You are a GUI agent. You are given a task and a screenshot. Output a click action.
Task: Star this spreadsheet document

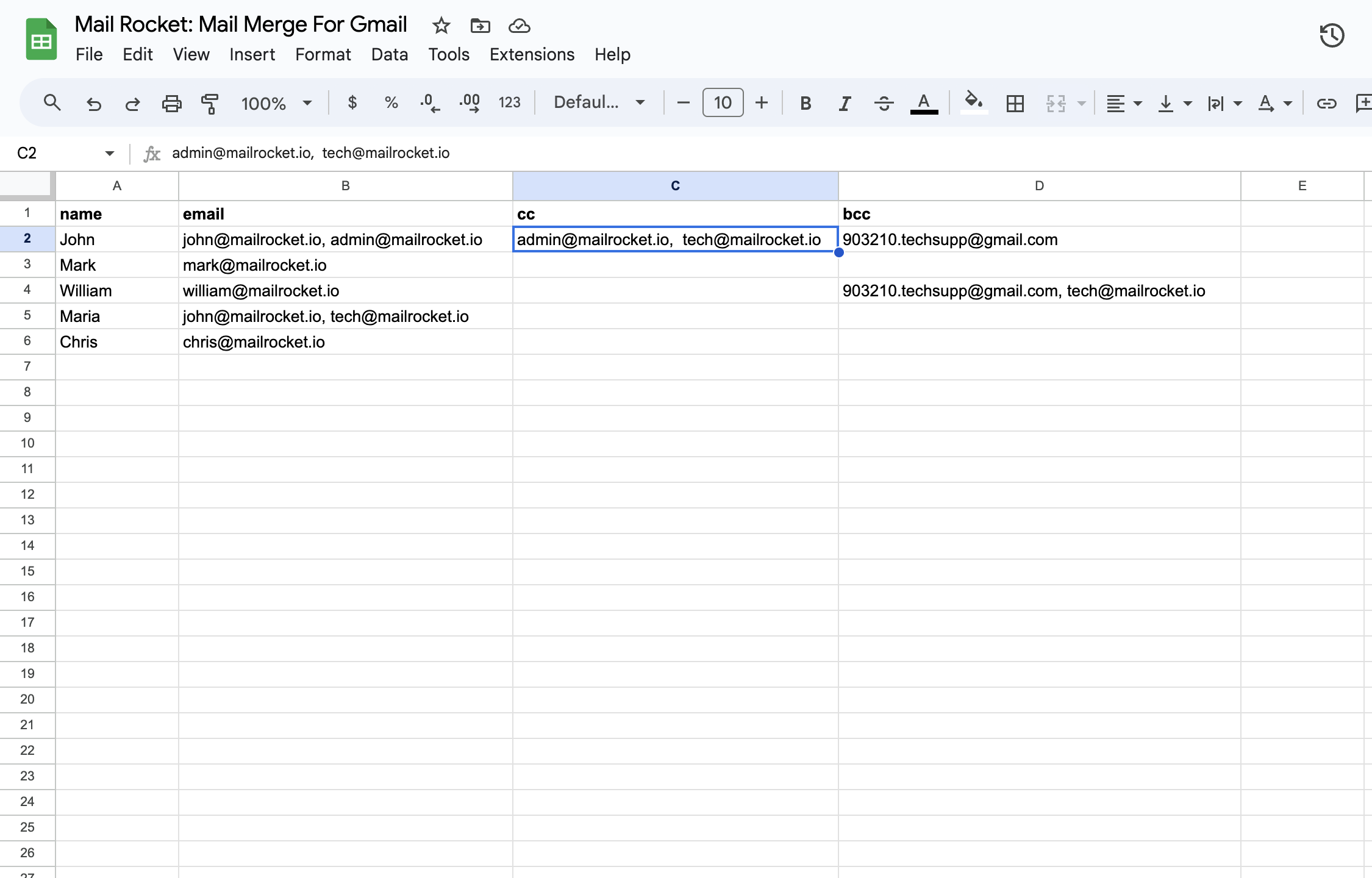pos(441,26)
